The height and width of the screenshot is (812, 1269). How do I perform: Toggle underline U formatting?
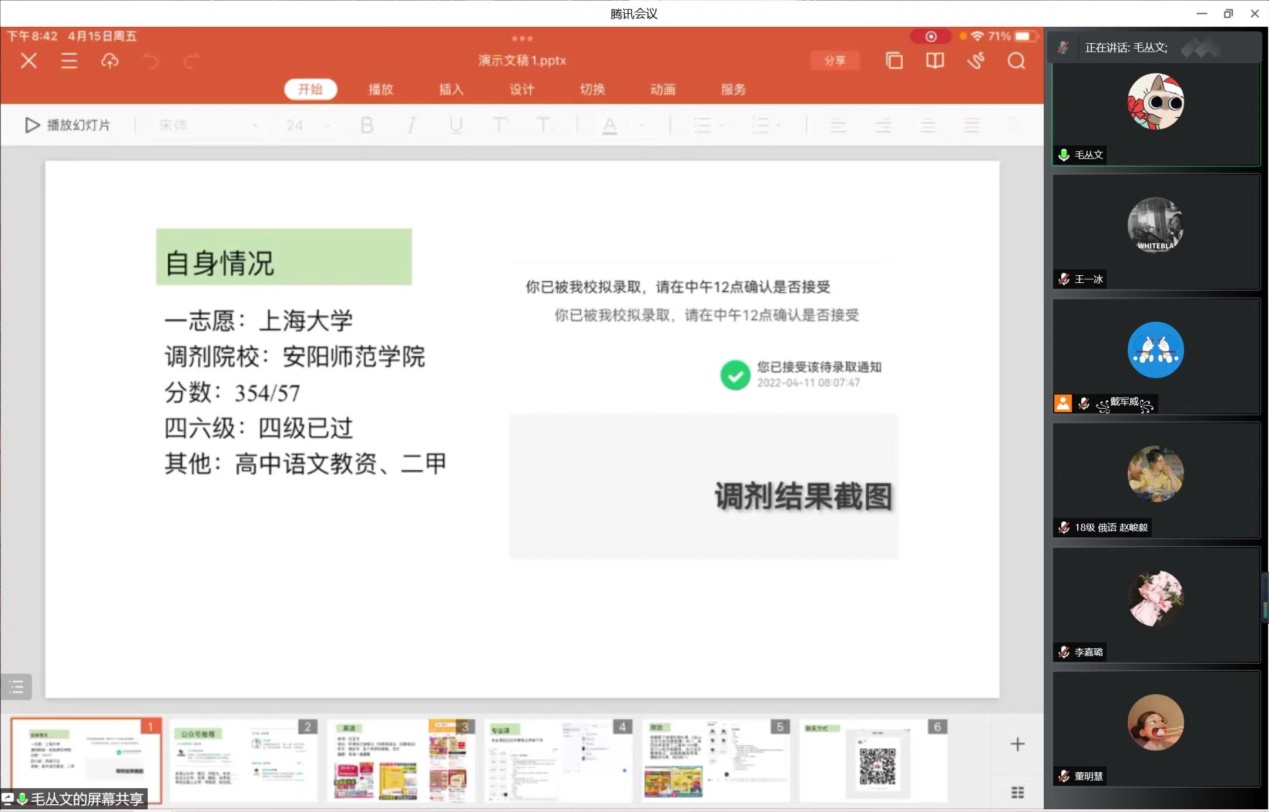[456, 126]
